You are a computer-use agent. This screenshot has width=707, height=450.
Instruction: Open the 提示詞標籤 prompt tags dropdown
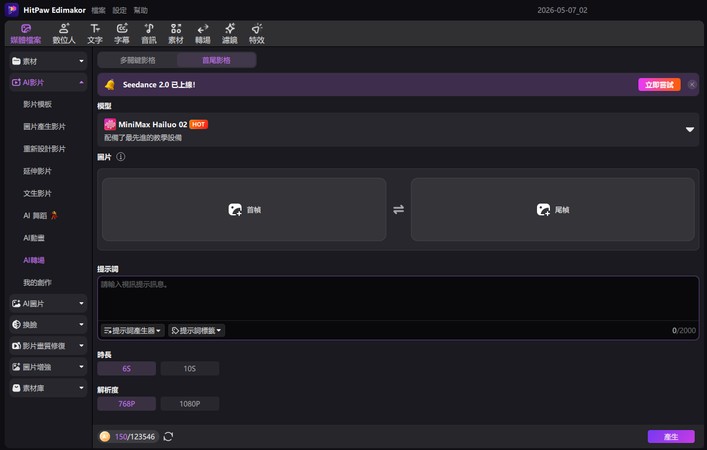click(197, 331)
